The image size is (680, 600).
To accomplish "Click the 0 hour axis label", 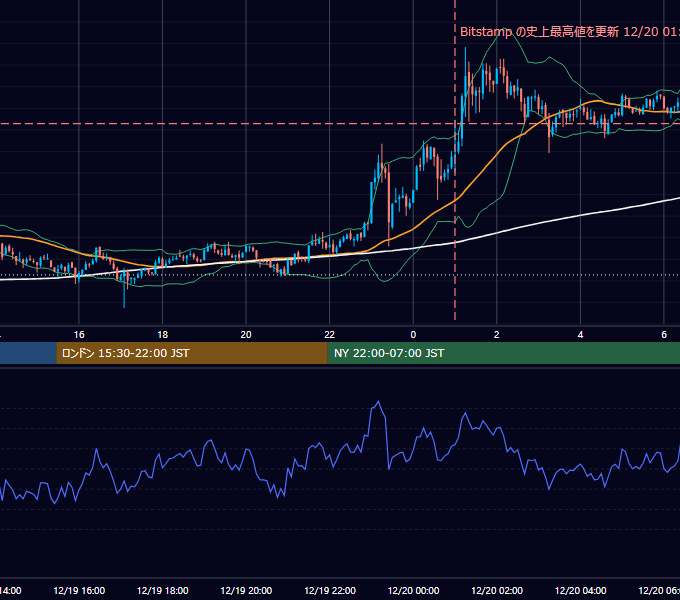I will (x=413, y=335).
